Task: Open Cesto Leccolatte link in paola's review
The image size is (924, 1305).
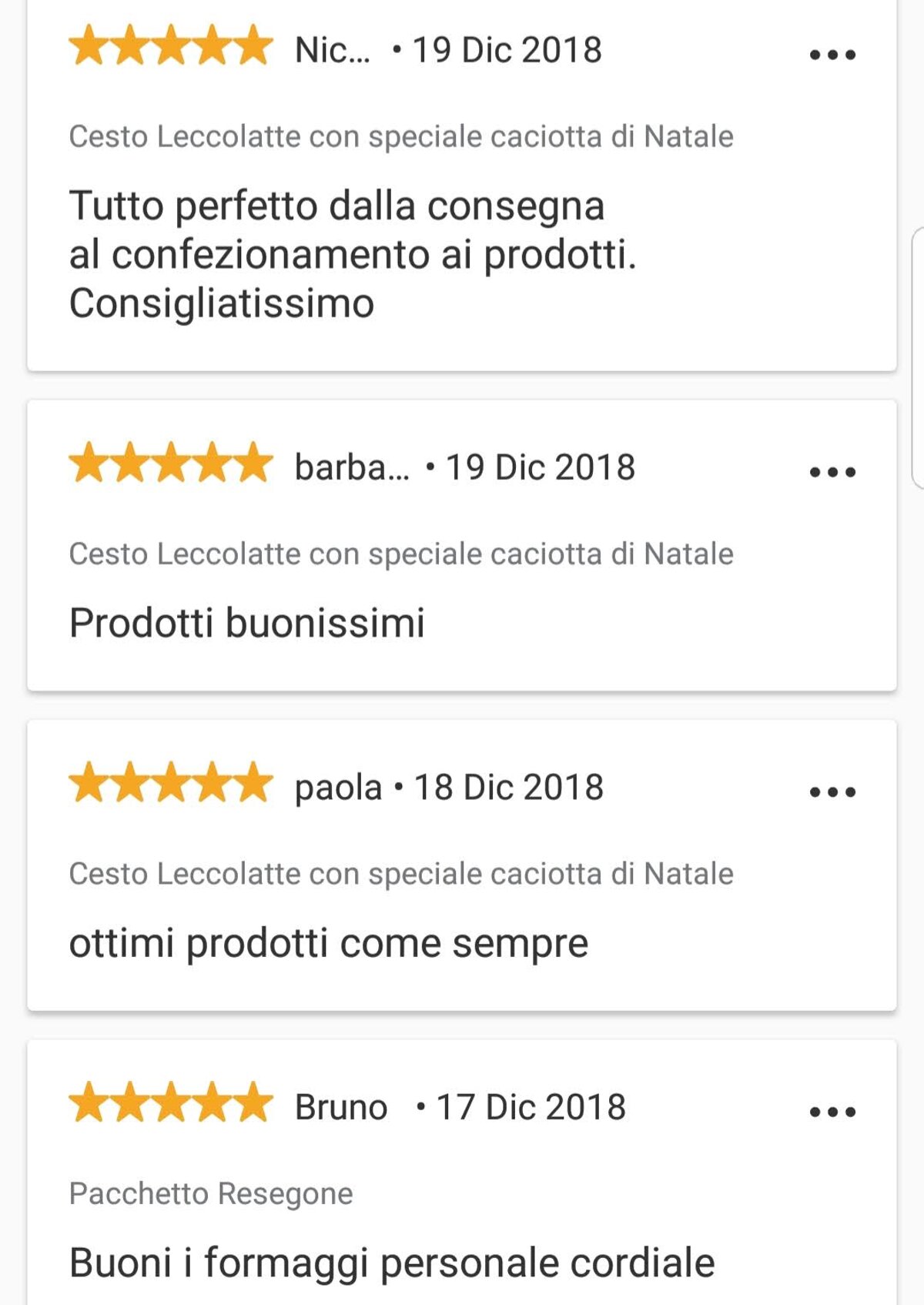Action: point(400,875)
